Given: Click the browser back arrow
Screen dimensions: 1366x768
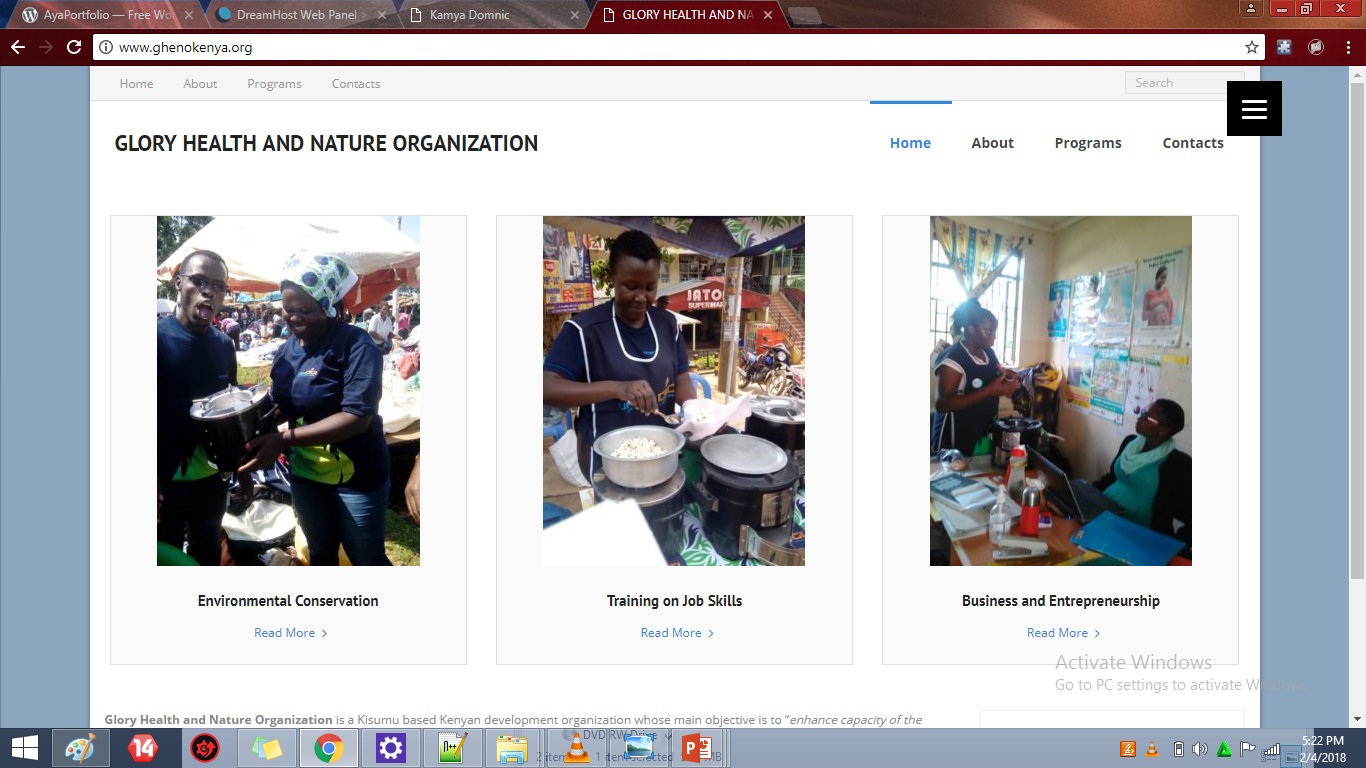Looking at the screenshot, I should [18, 47].
